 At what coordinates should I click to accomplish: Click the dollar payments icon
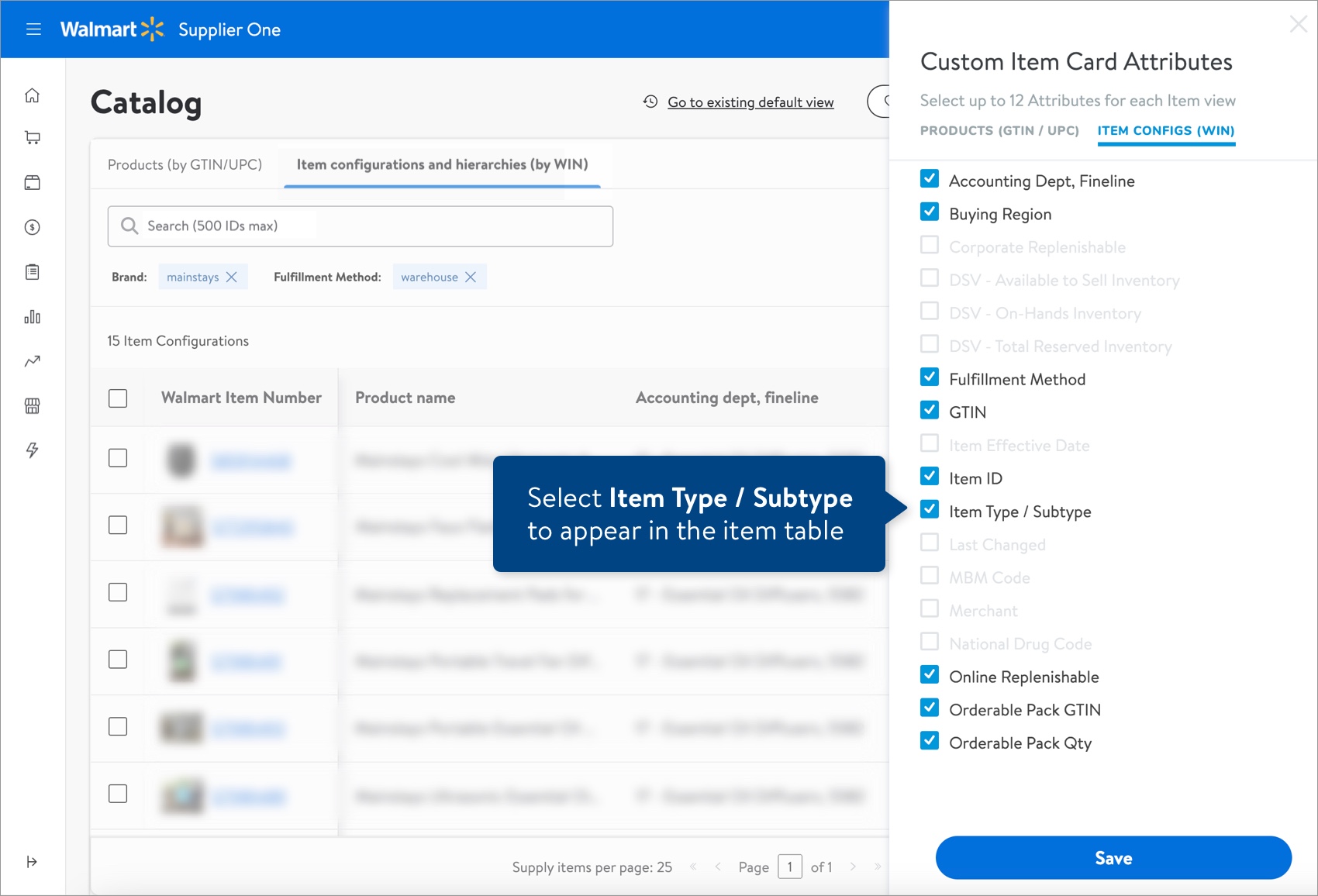(32, 227)
